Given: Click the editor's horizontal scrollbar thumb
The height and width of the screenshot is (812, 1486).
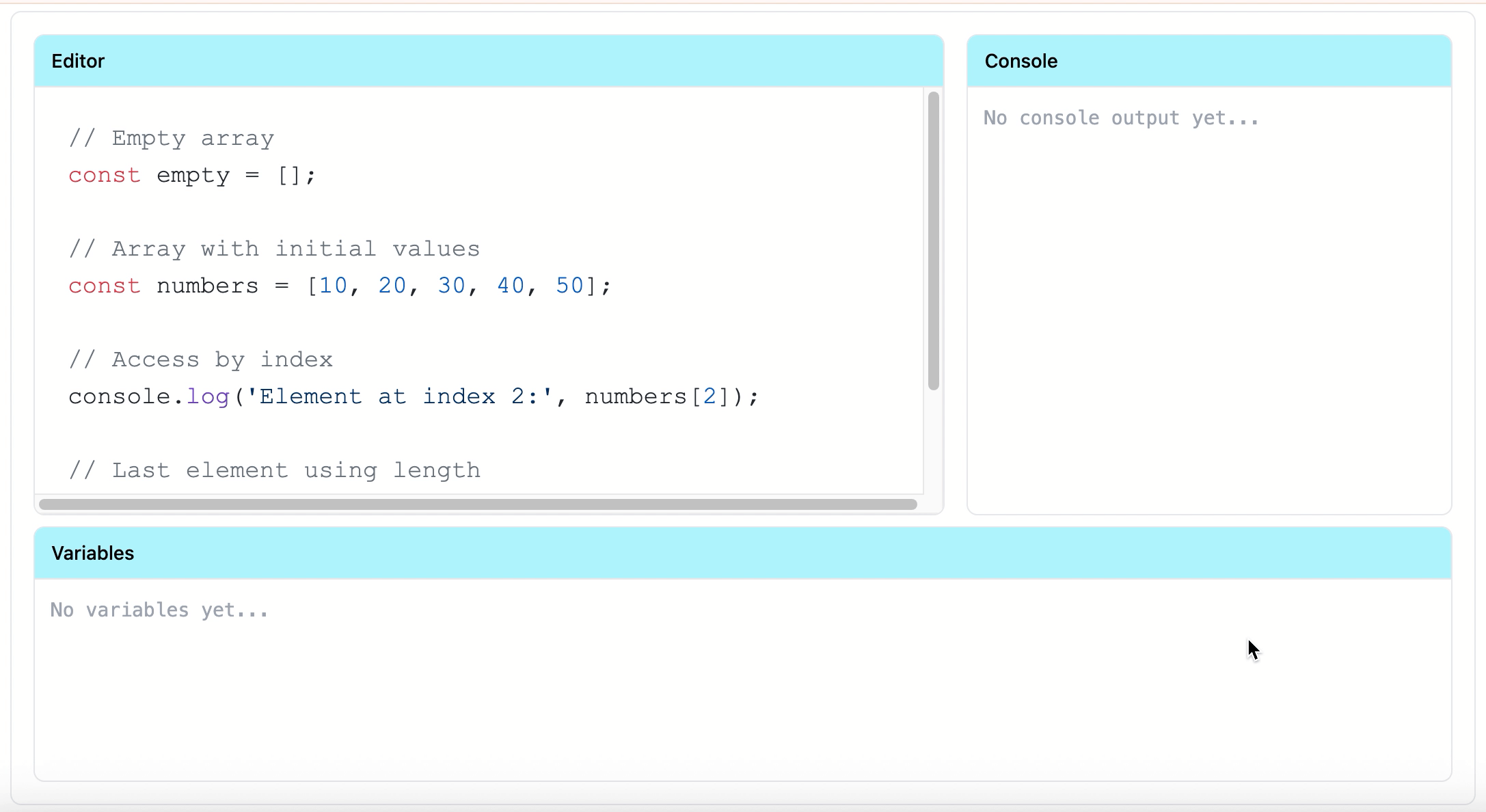Looking at the screenshot, I should tap(477, 504).
